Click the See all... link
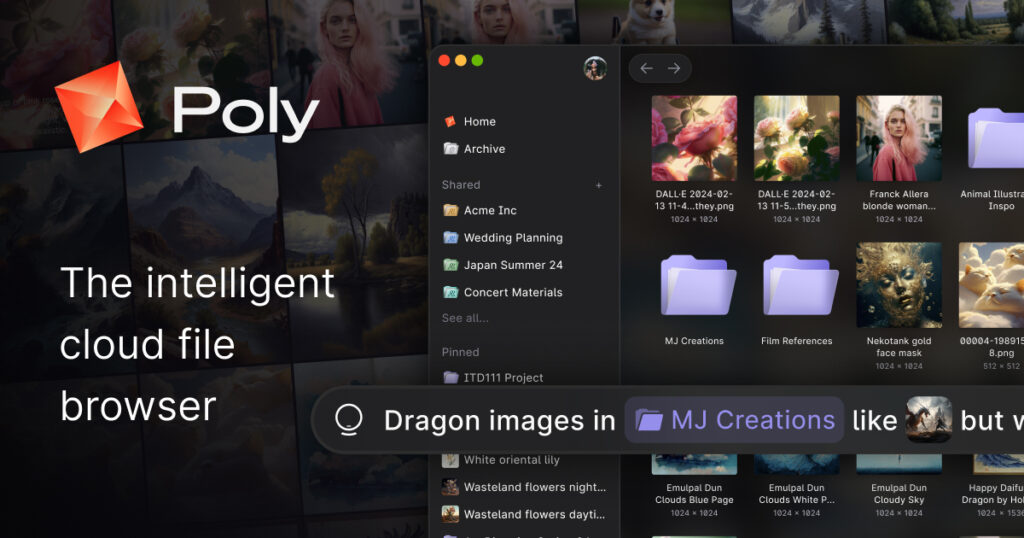 coord(465,318)
